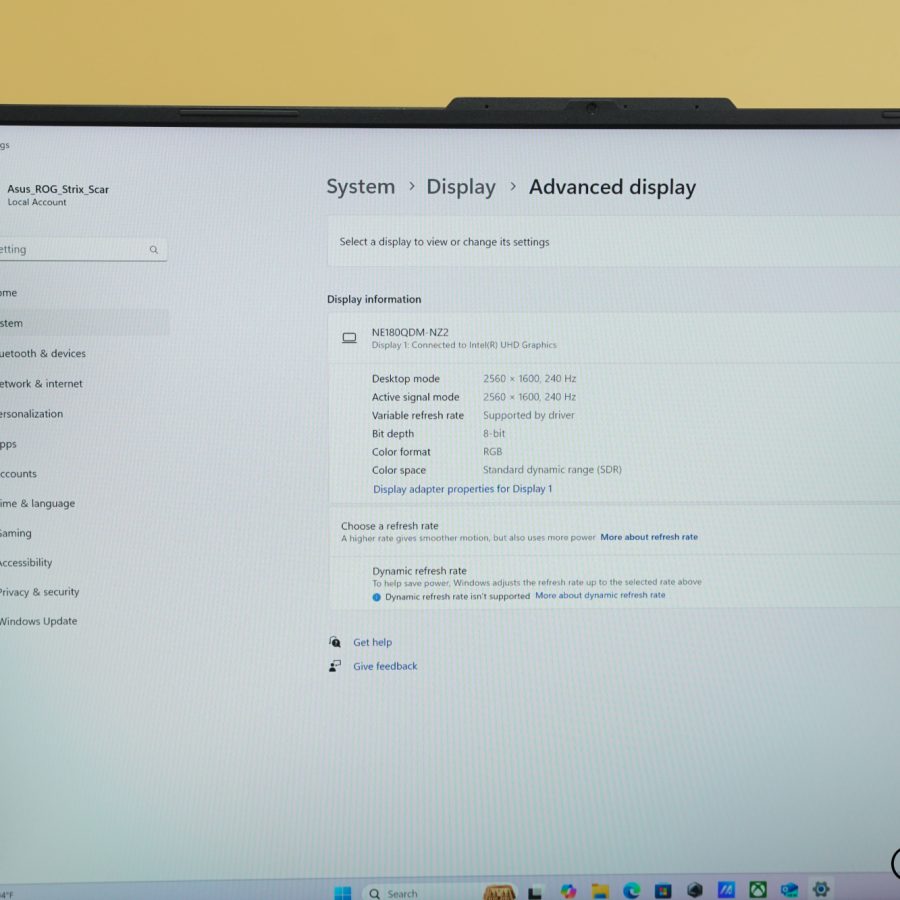Click the Give feedback person icon

[335, 666]
